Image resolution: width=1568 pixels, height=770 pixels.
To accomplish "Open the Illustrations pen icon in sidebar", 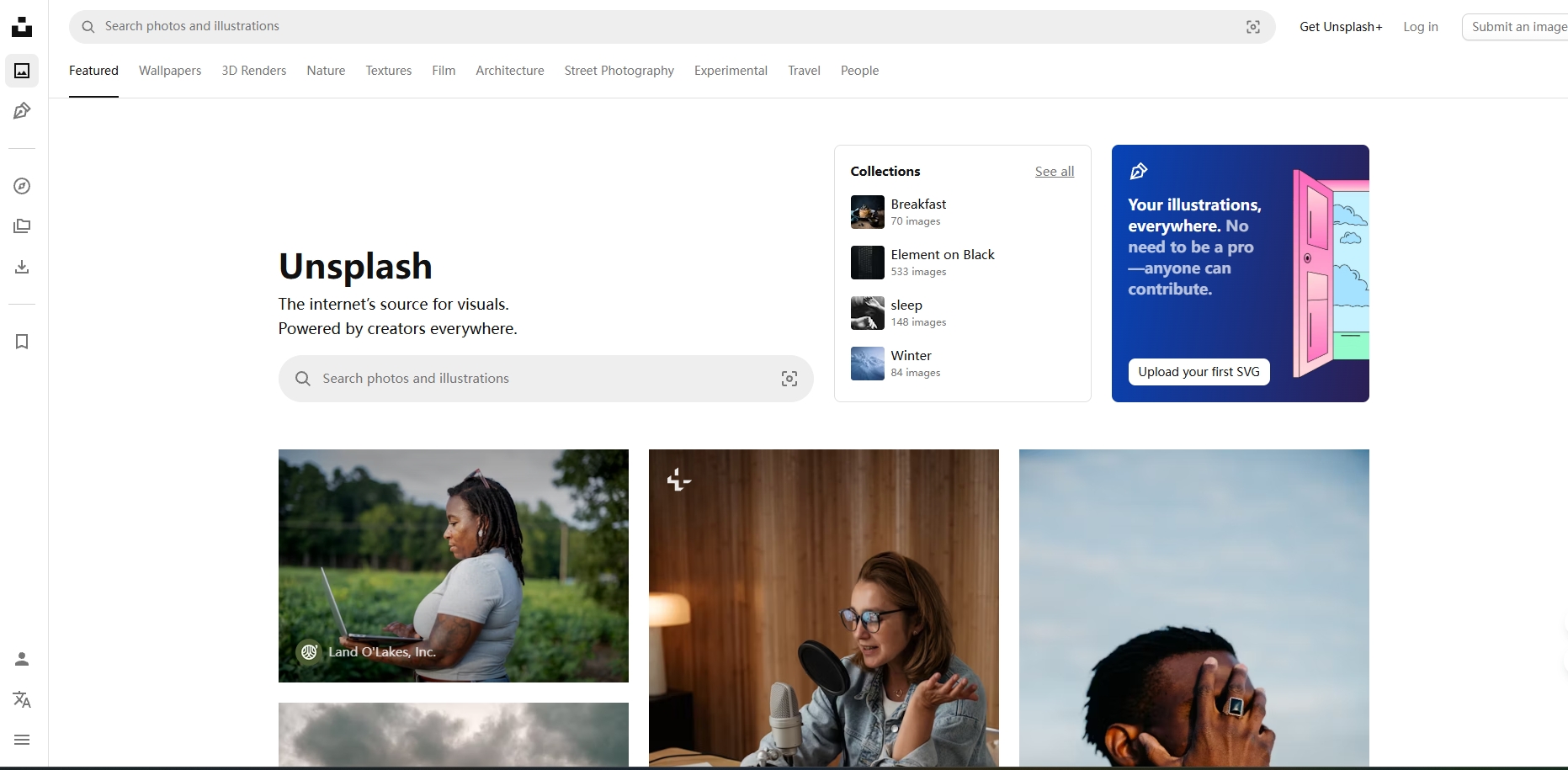I will 22,111.
